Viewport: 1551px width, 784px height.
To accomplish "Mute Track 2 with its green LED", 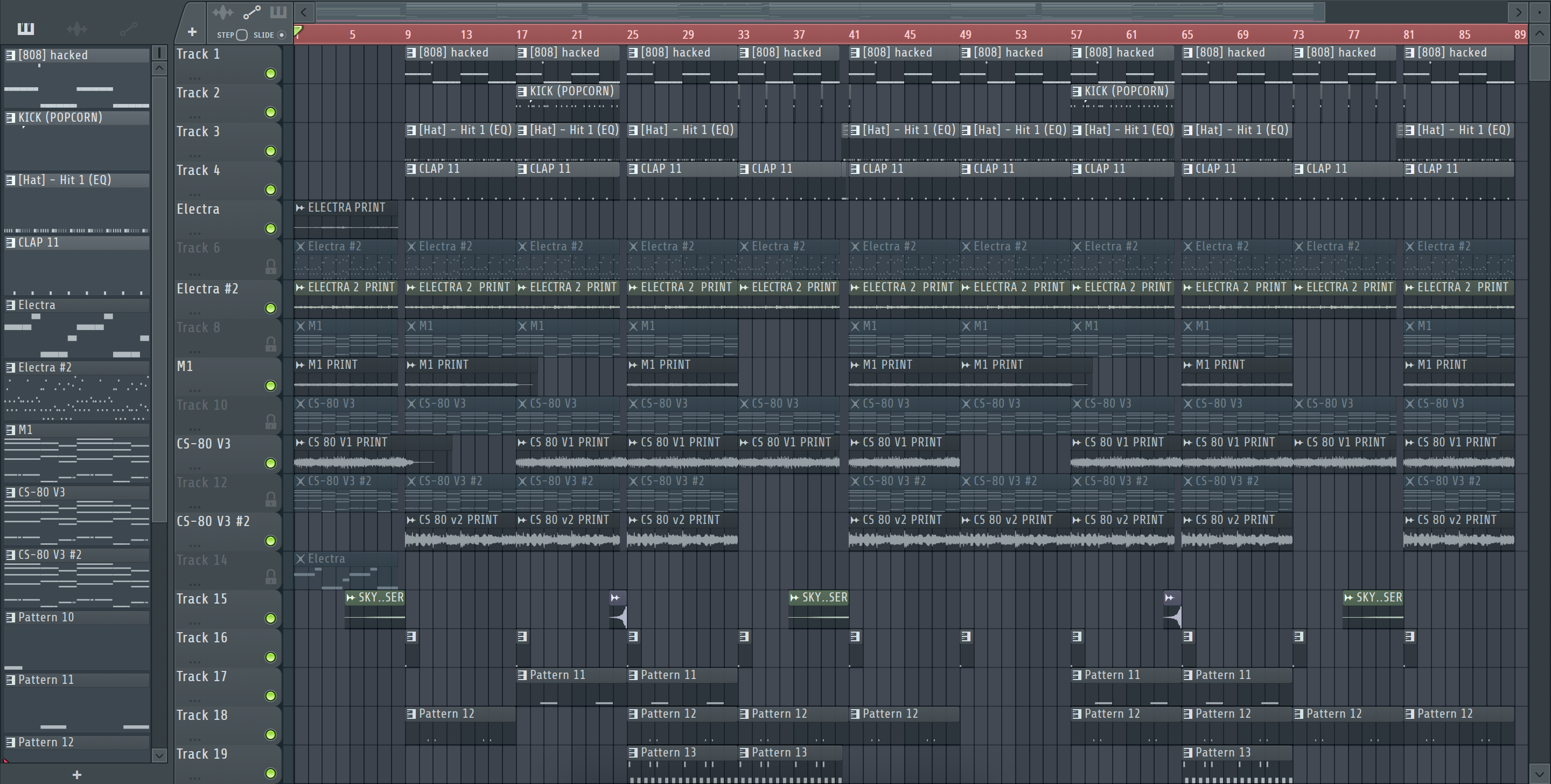I will 270,113.
